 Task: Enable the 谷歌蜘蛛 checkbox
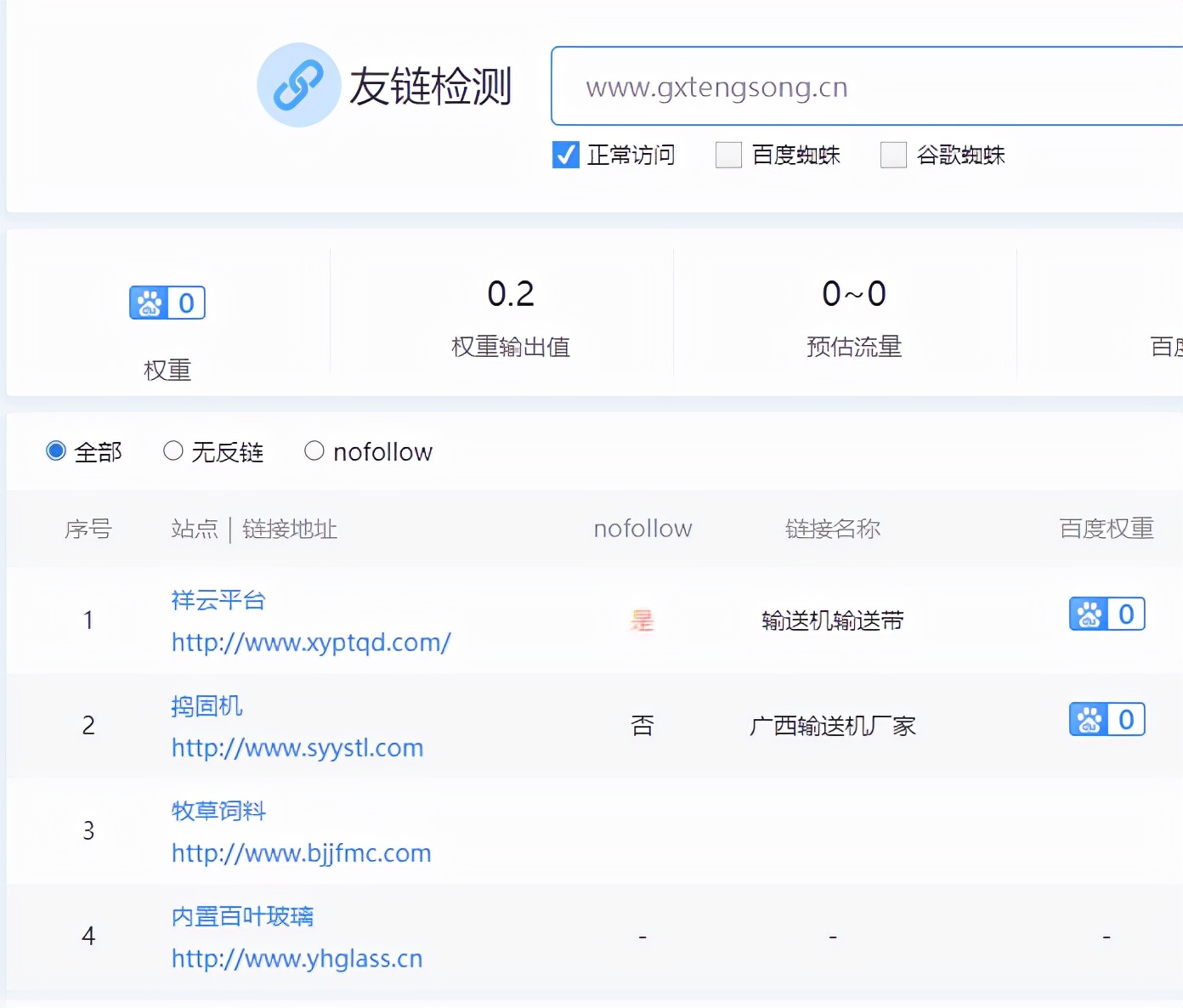point(894,155)
